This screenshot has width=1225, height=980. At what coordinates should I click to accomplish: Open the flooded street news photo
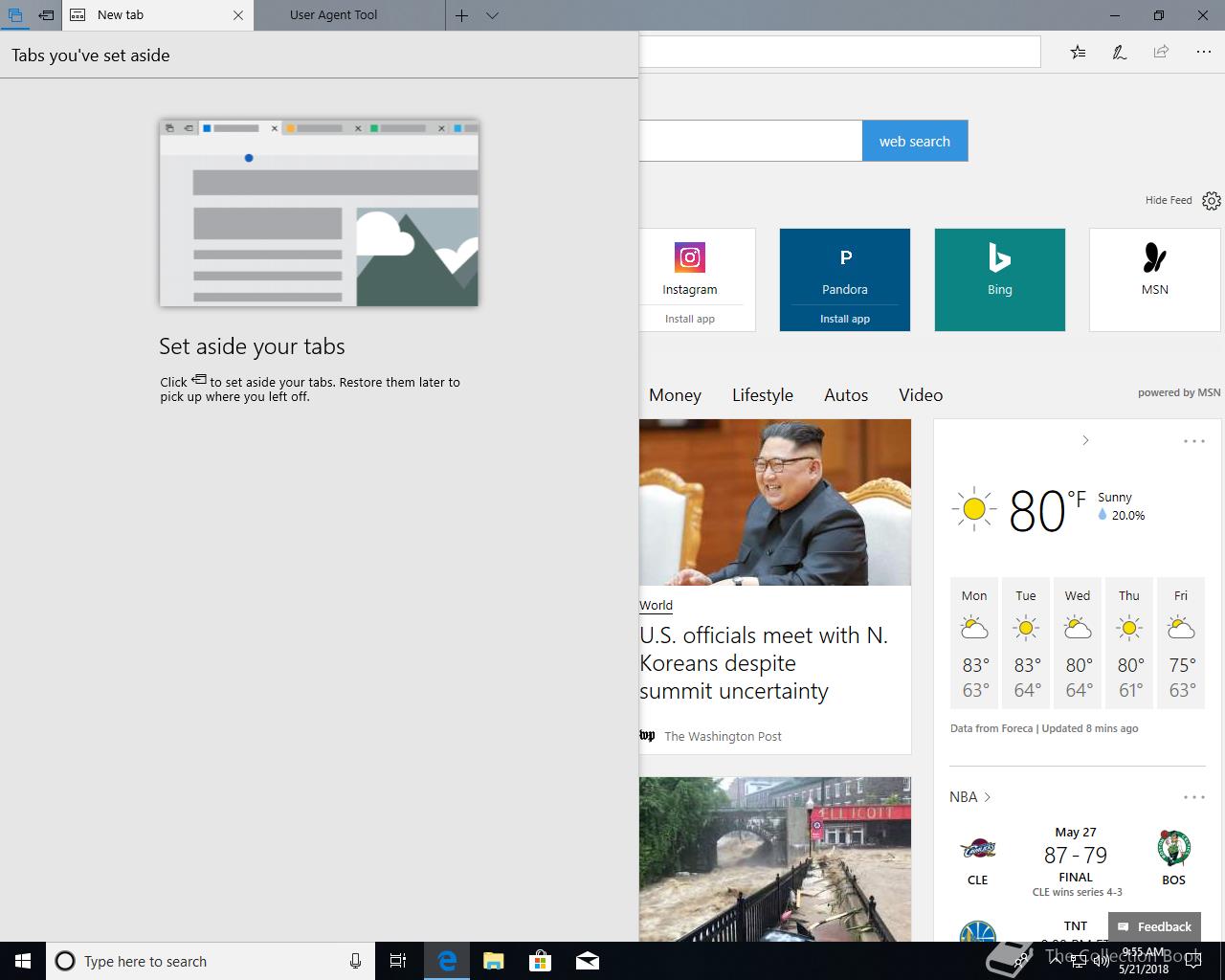[775, 859]
